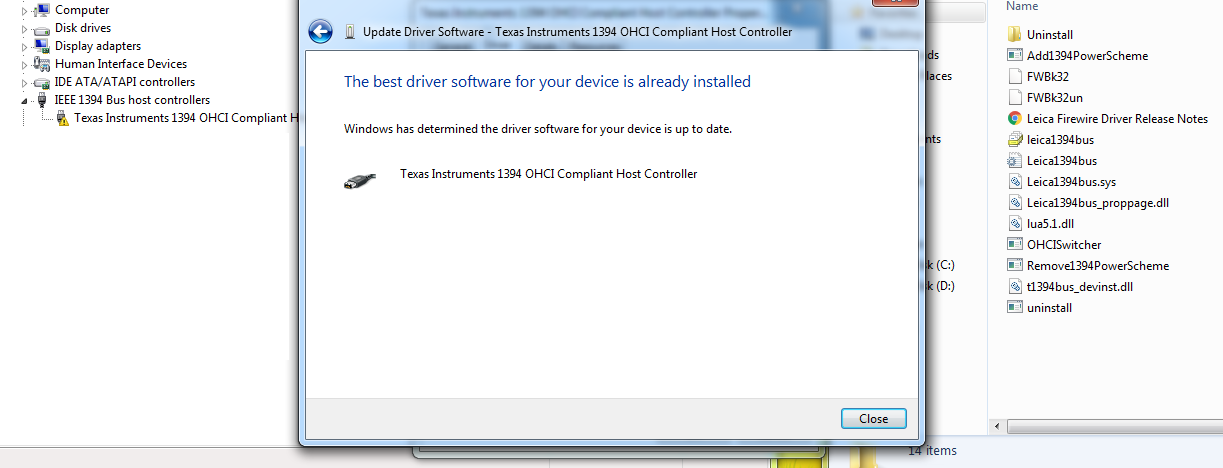Select the t1394bus_devinst.dll file icon
The height and width of the screenshot is (468, 1223).
(1015, 287)
